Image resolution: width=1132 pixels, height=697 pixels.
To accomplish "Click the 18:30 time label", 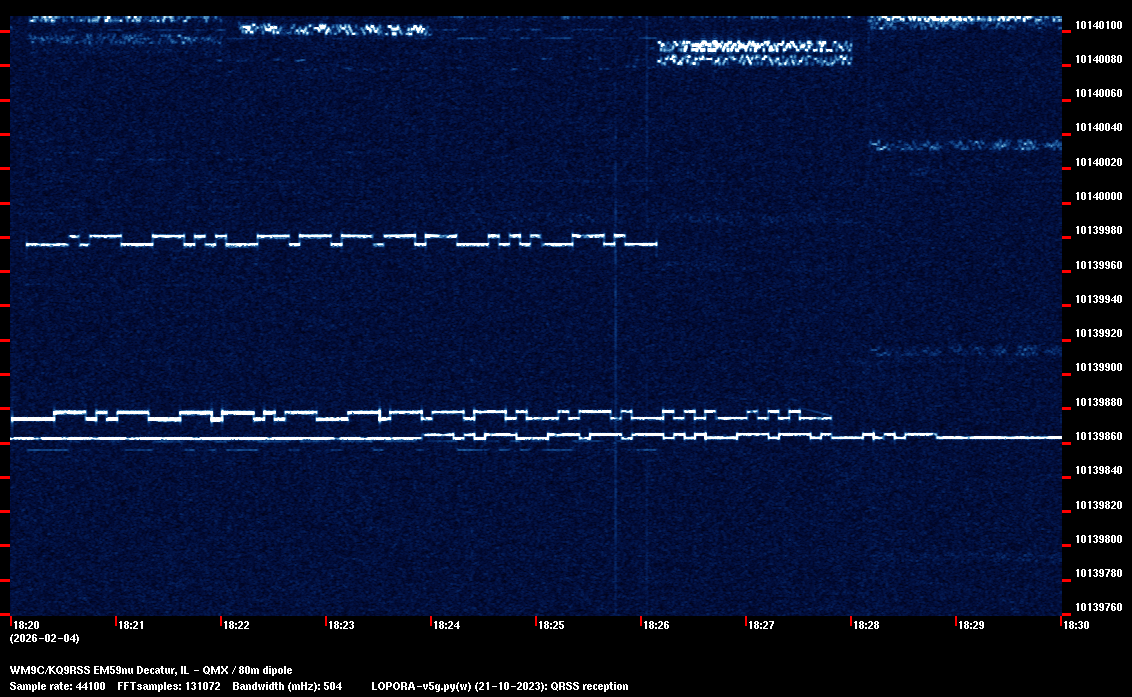I will [1076, 625].
